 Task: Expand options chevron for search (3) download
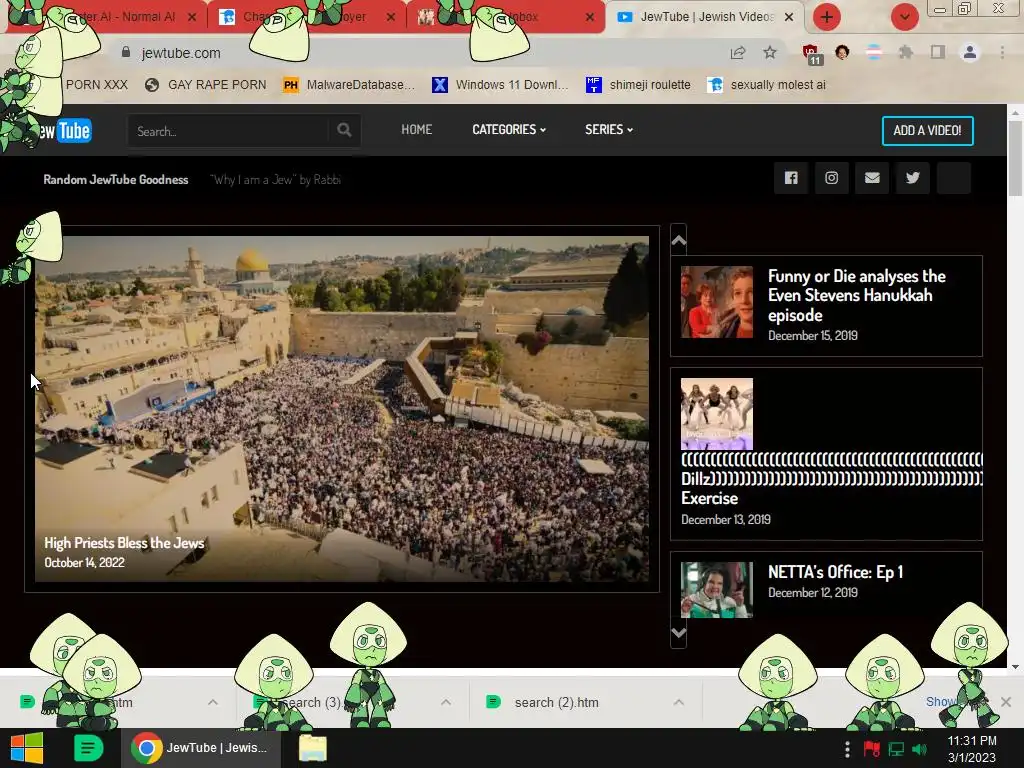point(445,702)
